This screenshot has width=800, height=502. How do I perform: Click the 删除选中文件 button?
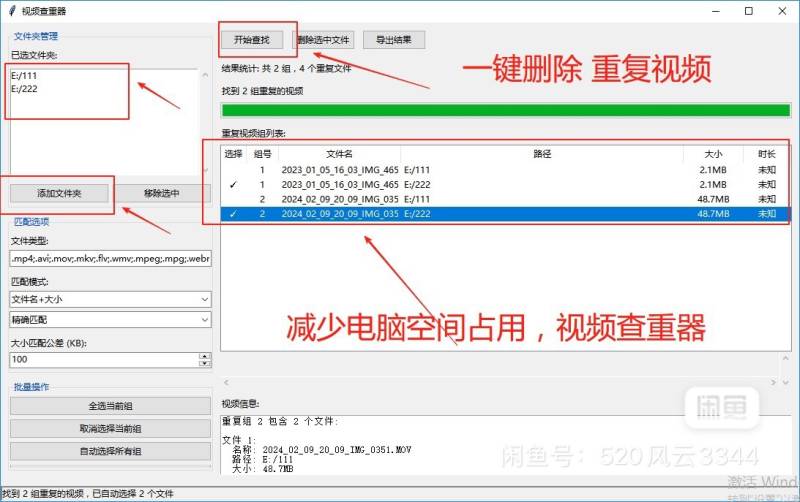322,40
